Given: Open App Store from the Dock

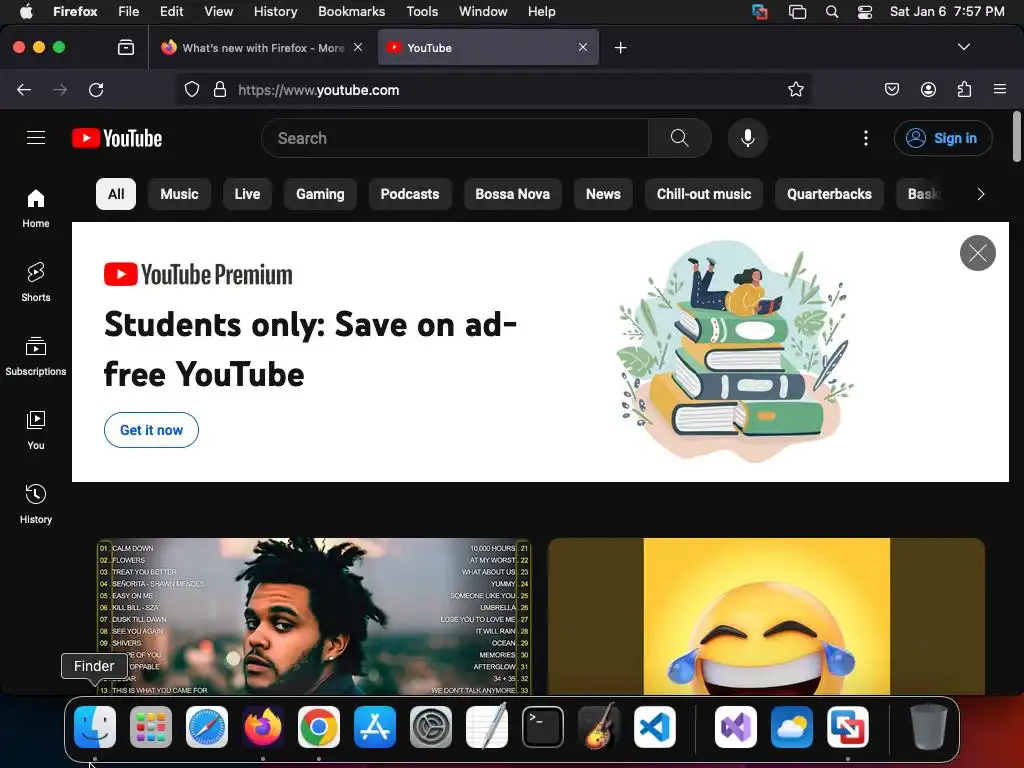Looking at the screenshot, I should click(x=375, y=727).
